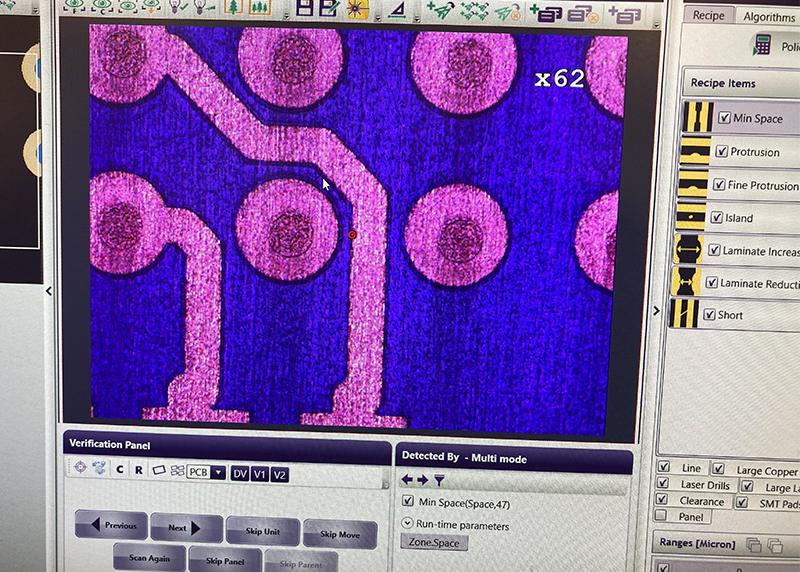Click the triangle angle measurement icon

click(x=397, y=9)
